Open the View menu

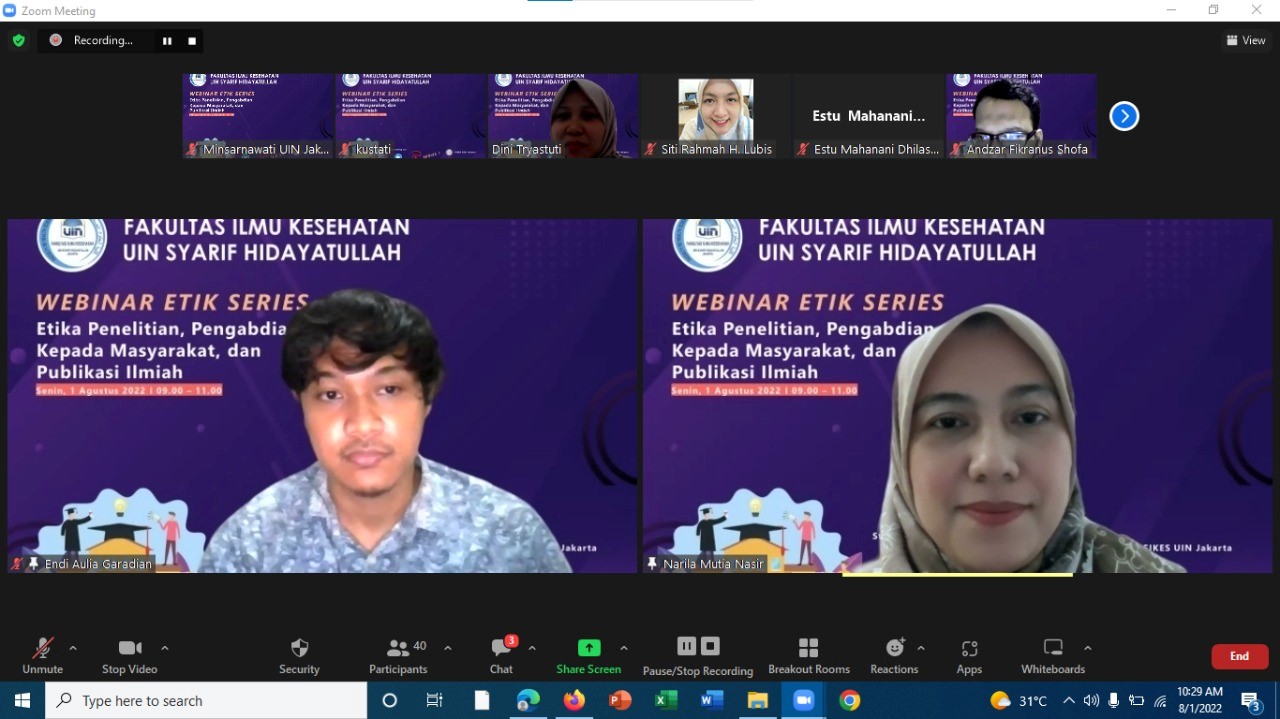pyautogui.click(x=1245, y=40)
